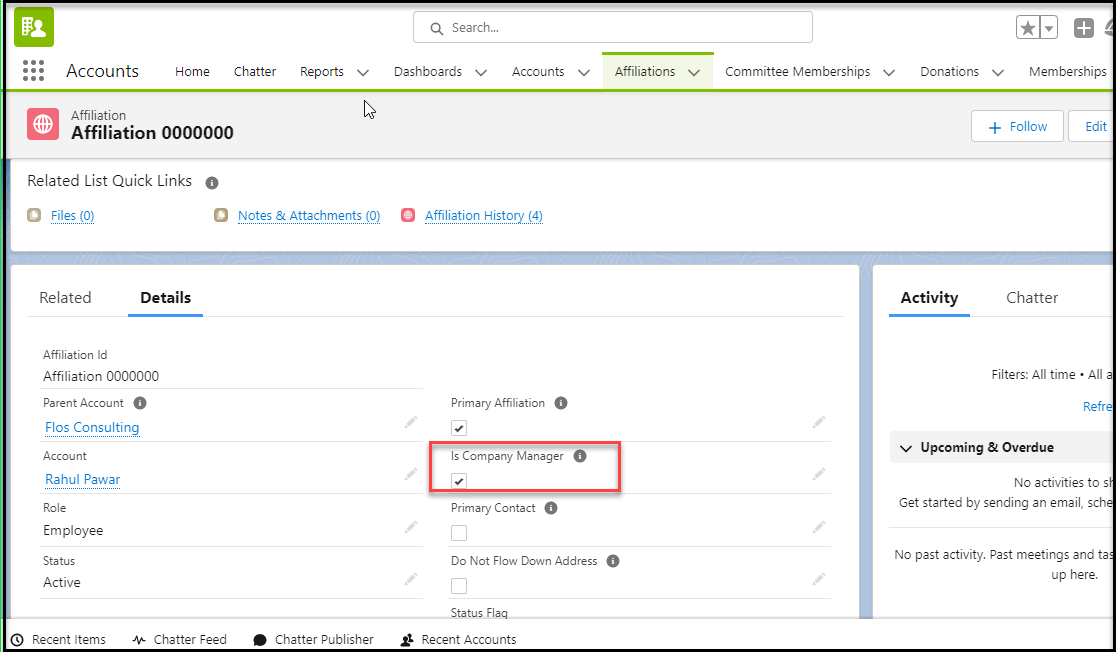This screenshot has width=1116, height=652.
Task: Click info icon beside Related List Quick Links
Action: [212, 182]
